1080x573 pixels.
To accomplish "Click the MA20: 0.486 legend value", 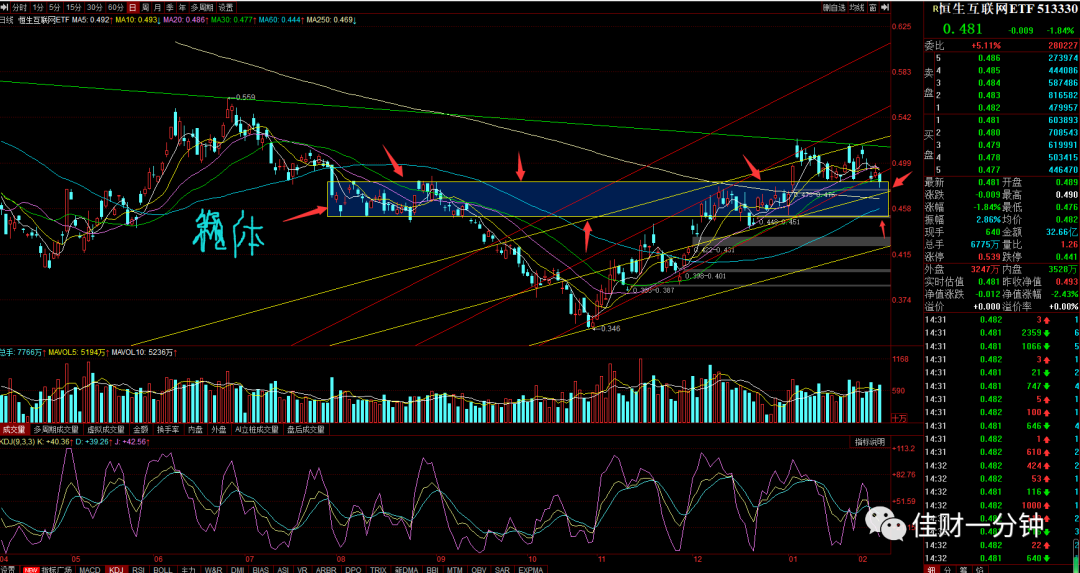I will (x=185, y=20).
